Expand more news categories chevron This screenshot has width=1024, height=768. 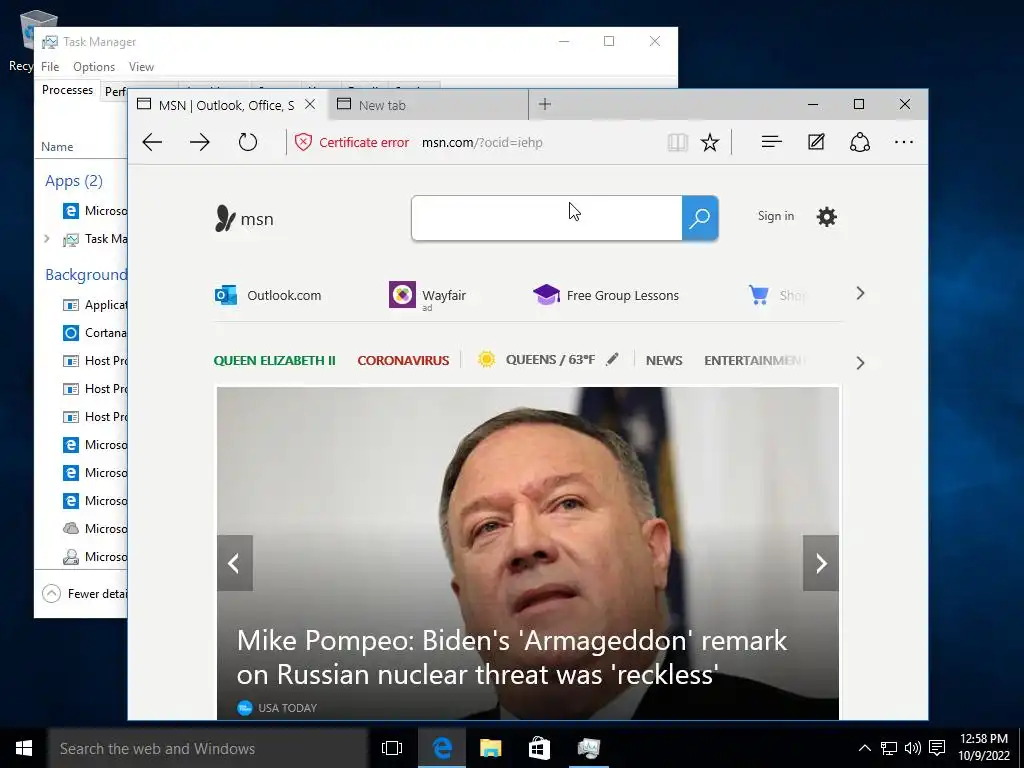[x=860, y=363]
